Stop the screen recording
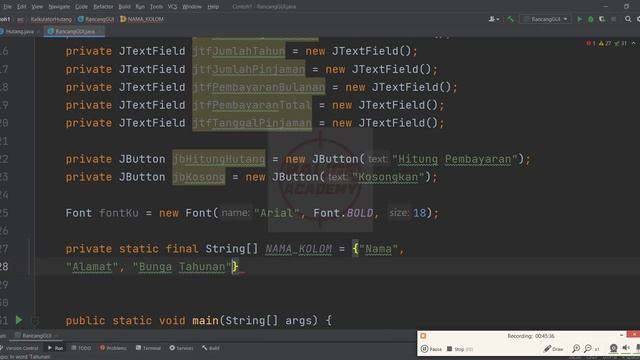This screenshot has height=360, width=640. (x=460, y=349)
